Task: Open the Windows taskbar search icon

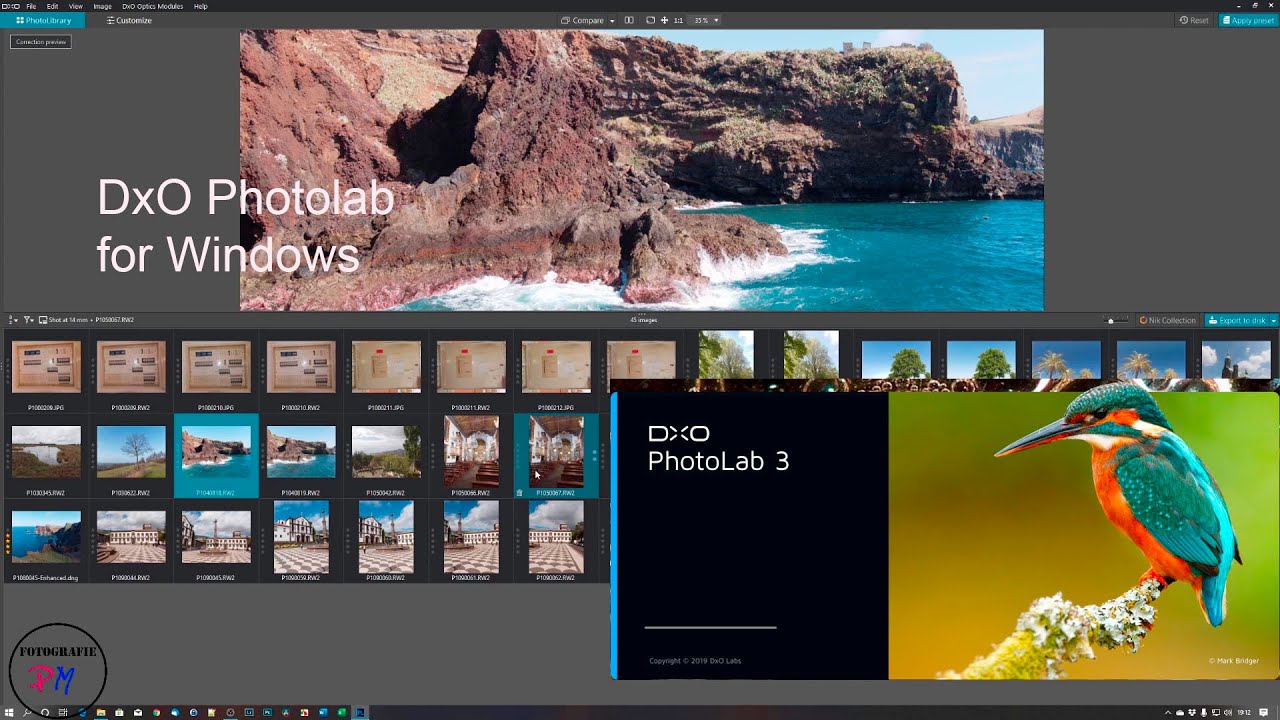Action: tap(27, 712)
